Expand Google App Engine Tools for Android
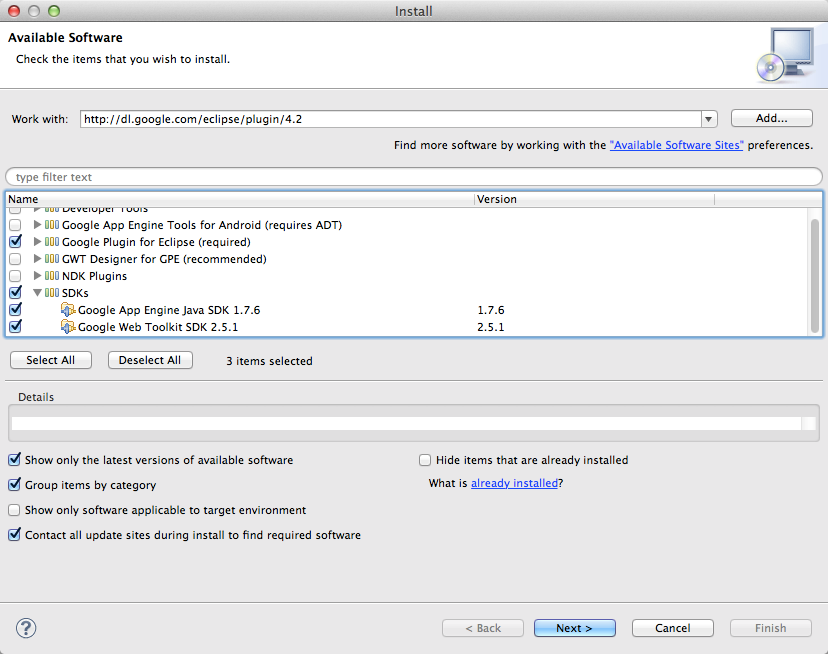Viewport: 828px width, 654px height. 38,225
